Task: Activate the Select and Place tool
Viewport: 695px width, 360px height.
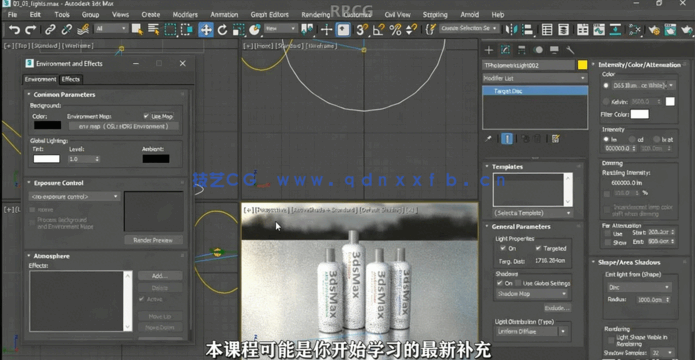Action: point(254,30)
